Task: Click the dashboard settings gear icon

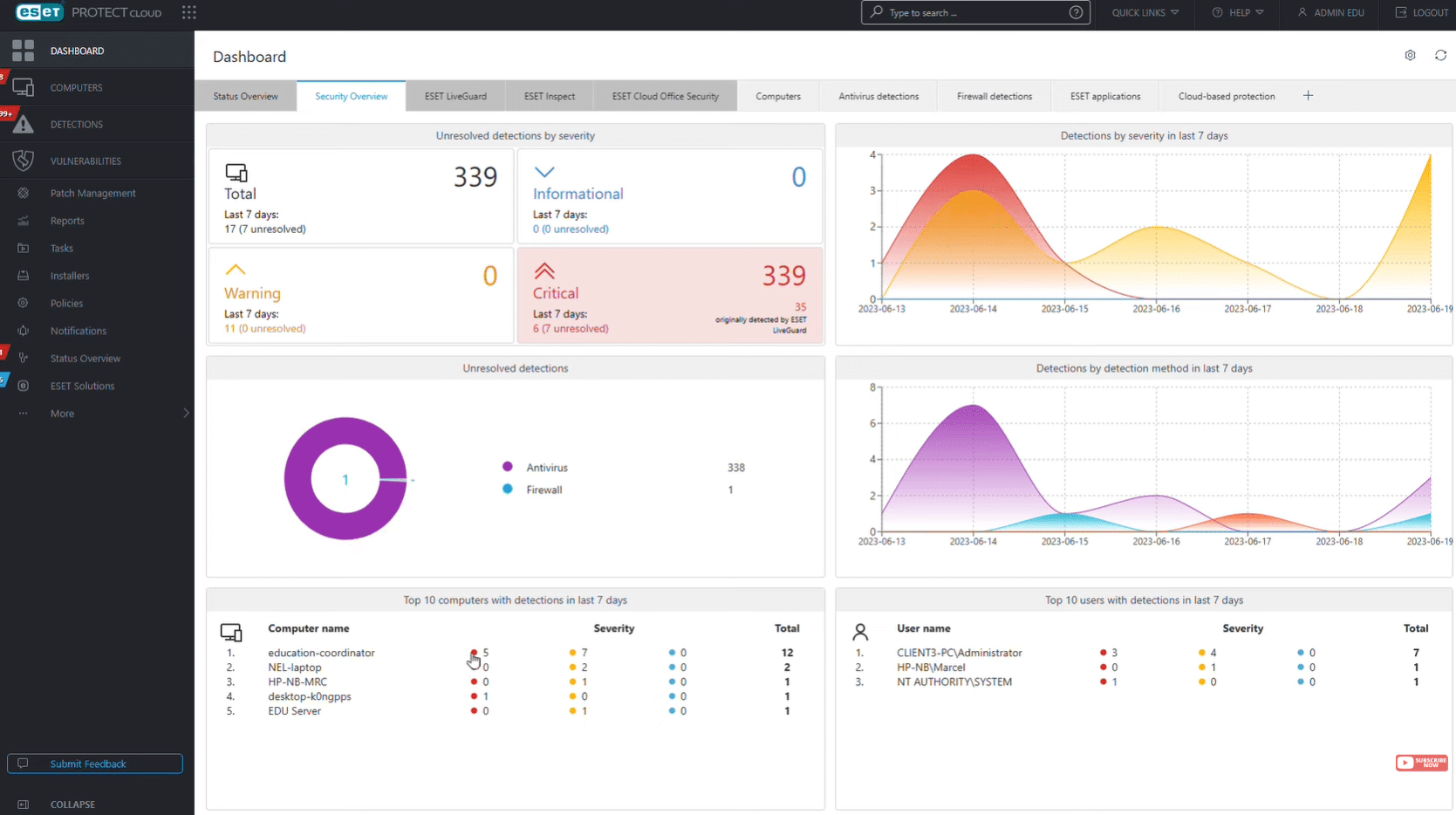Action: [x=1410, y=55]
